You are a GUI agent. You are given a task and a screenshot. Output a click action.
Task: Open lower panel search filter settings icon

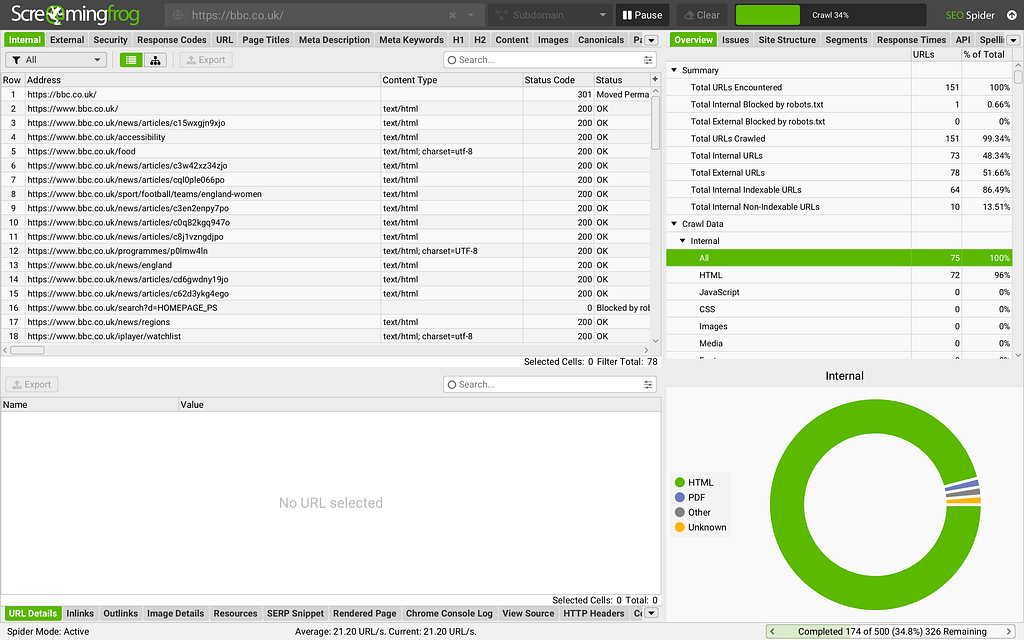pyautogui.click(x=647, y=385)
